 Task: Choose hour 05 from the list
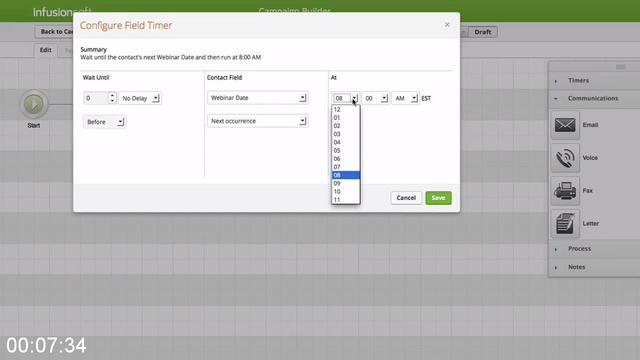(x=346, y=150)
